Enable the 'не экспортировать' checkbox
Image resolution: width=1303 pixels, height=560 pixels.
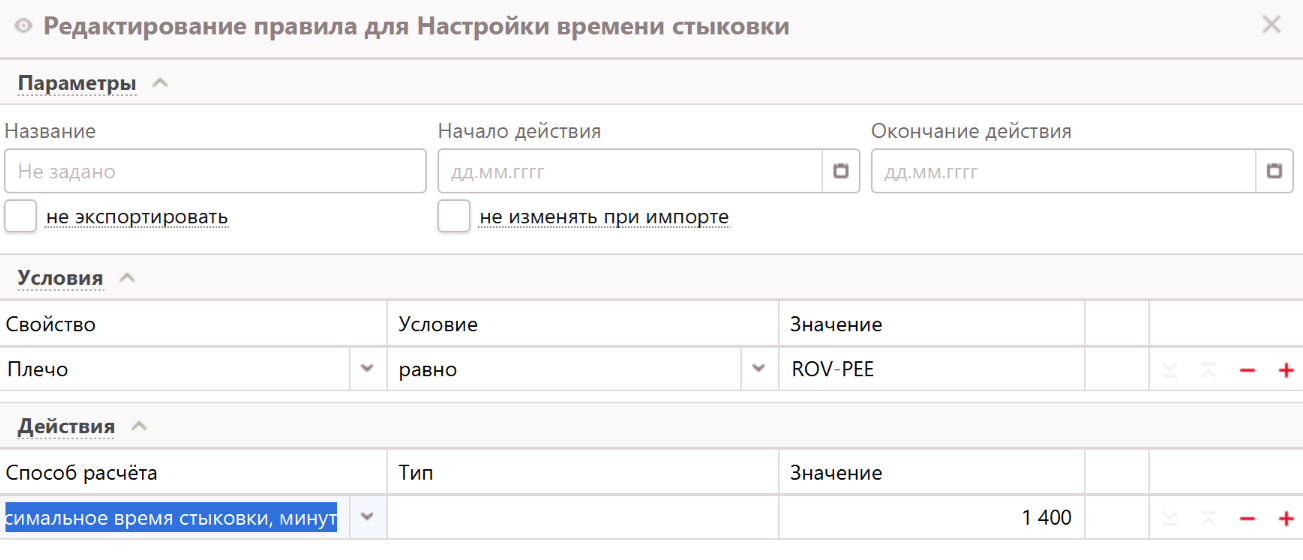point(21,216)
